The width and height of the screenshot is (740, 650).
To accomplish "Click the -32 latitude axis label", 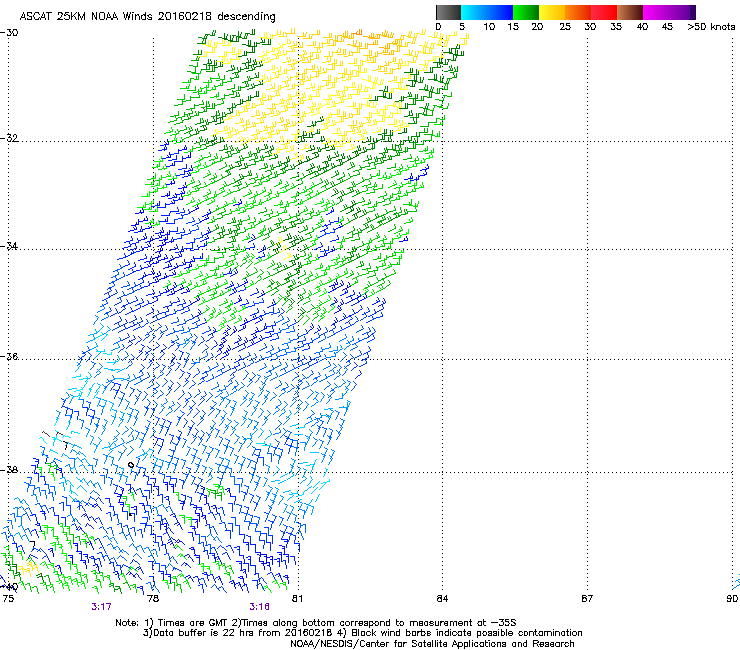I will (9, 138).
